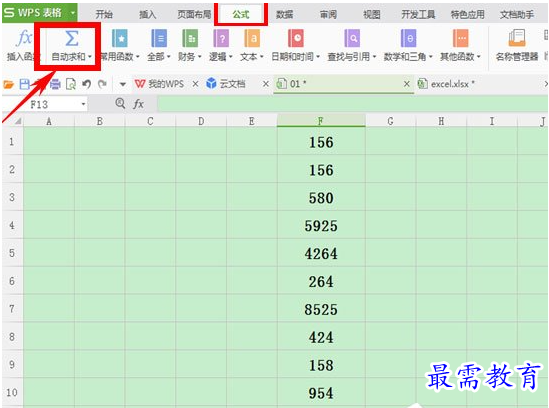Select cell with value 580

321,197
